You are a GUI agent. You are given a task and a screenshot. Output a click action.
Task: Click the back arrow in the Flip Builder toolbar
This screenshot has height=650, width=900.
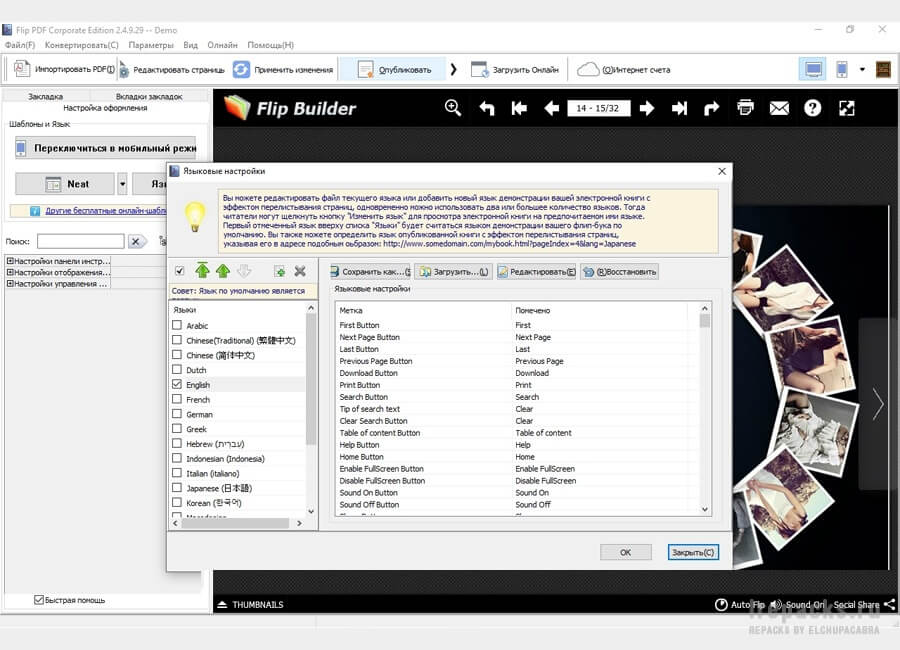(487, 108)
